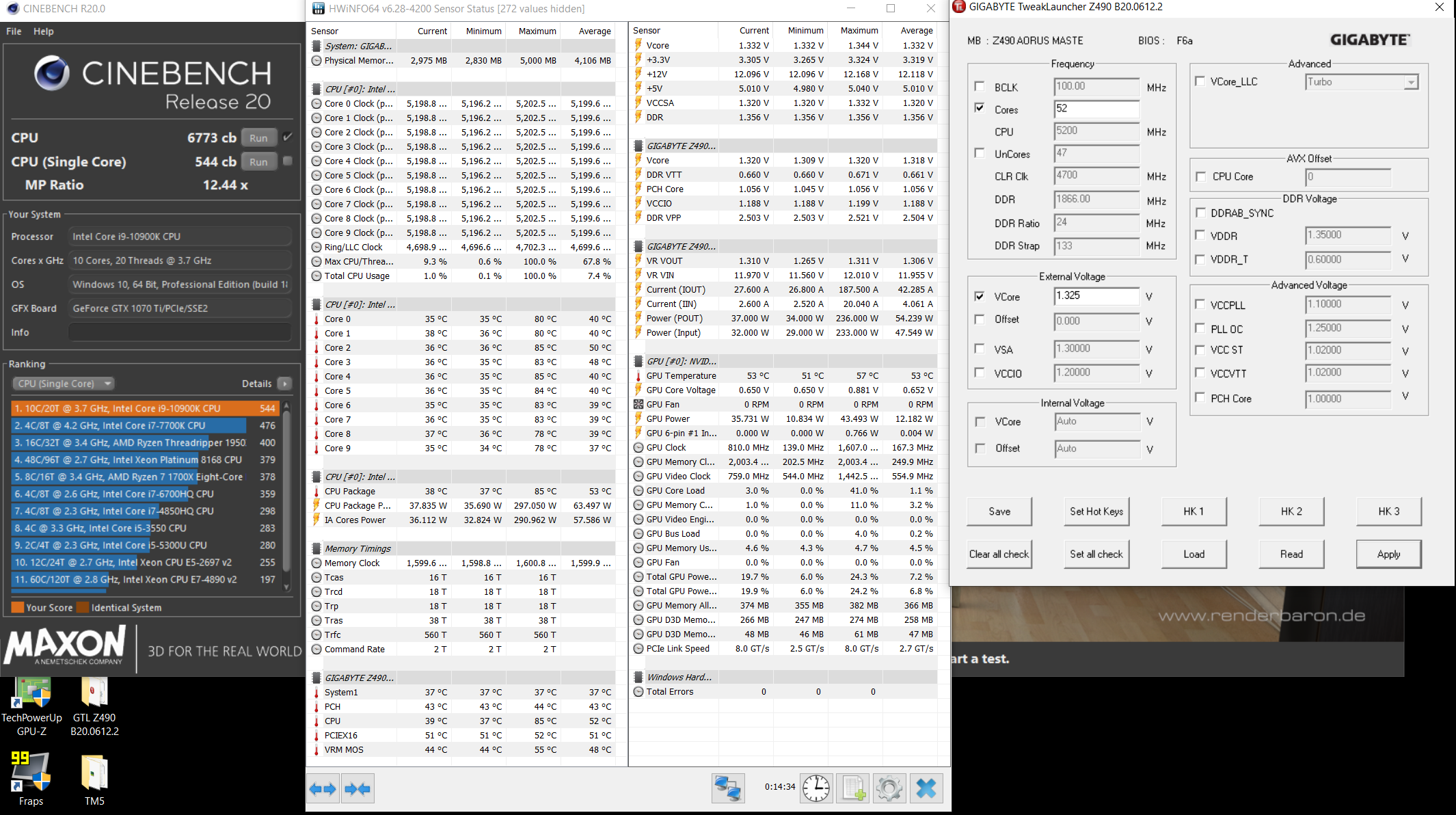The image size is (1456, 815).
Task: Expand ranking Details arrow button
Action: [x=285, y=384]
